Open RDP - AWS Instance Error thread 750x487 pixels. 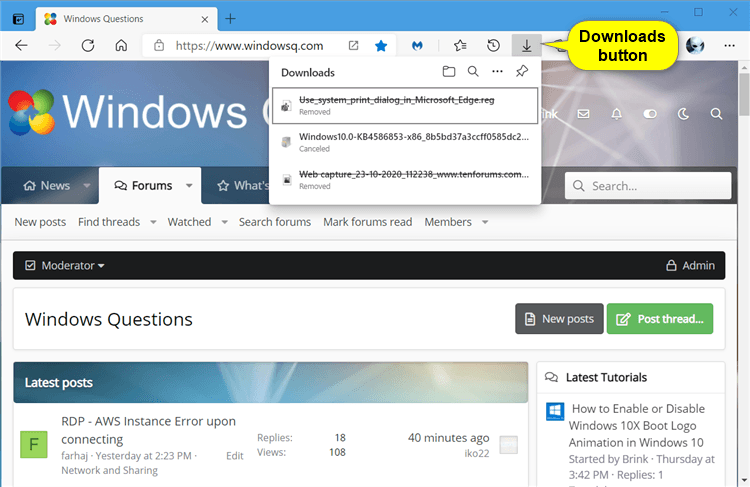[148, 430]
